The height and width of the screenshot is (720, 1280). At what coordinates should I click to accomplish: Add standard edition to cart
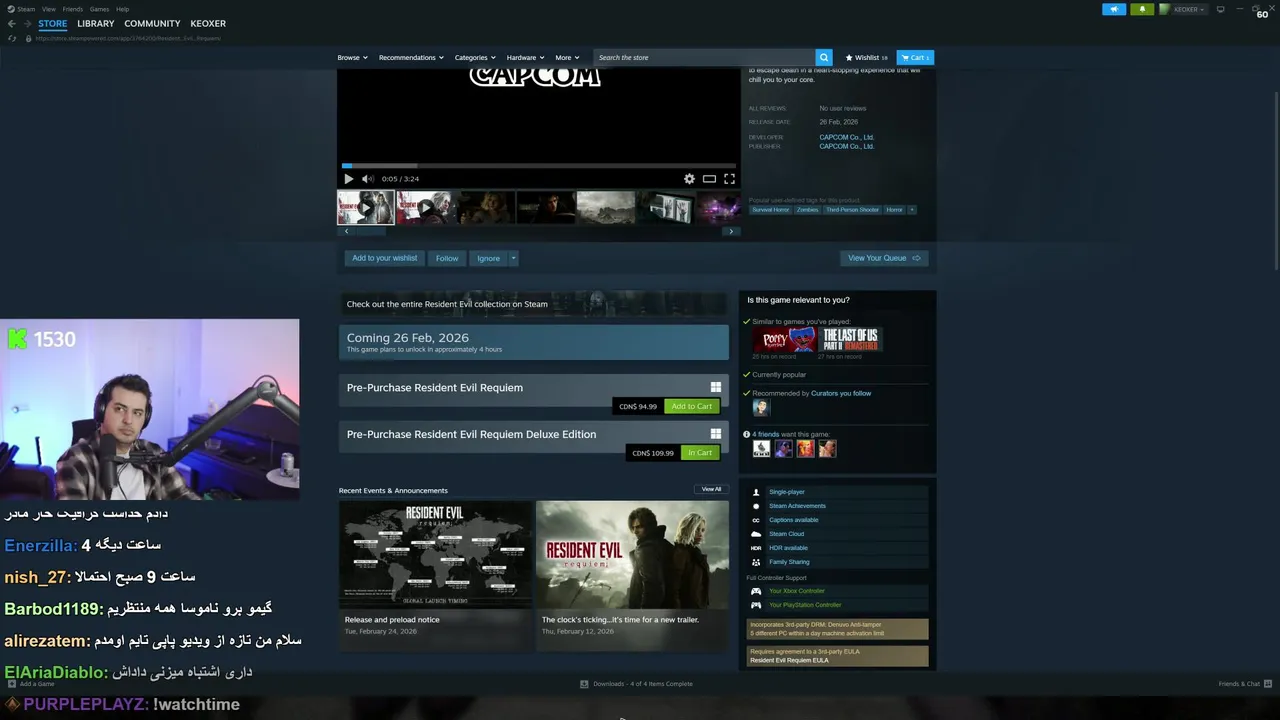point(692,406)
